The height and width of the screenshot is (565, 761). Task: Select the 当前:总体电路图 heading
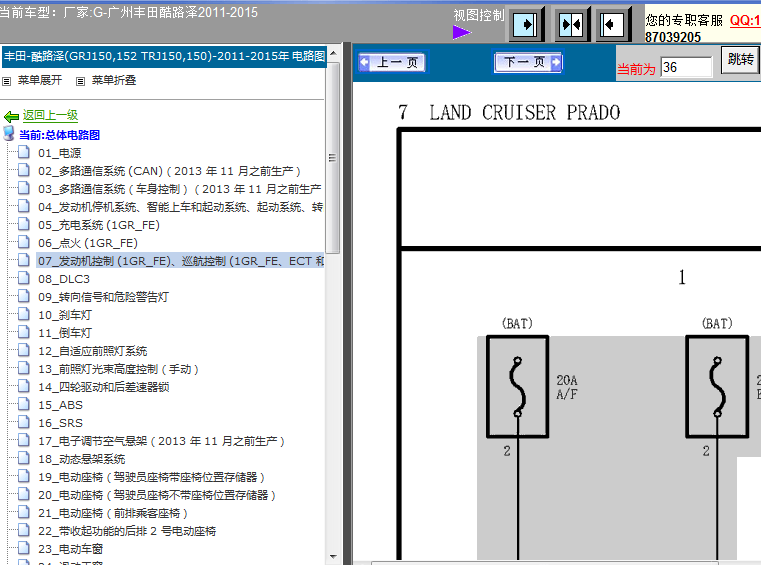click(59, 135)
